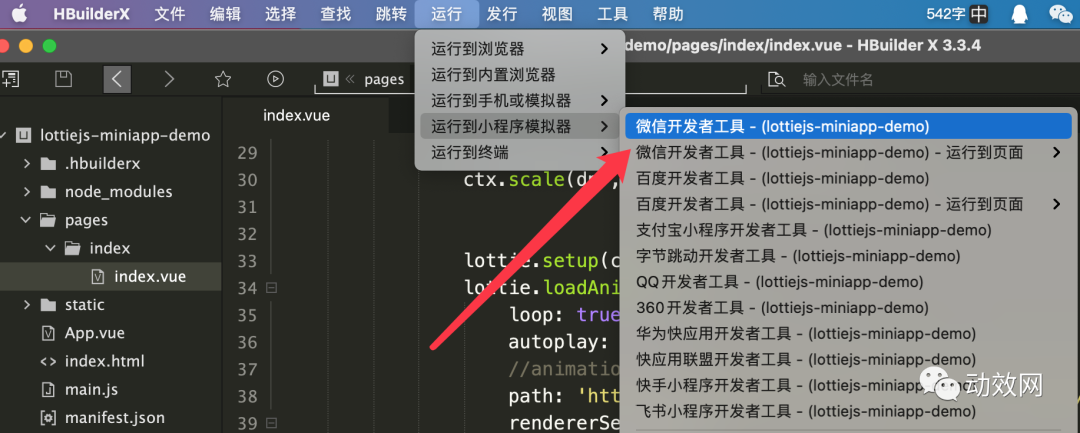The height and width of the screenshot is (433, 1080).
Task: Go forward with the right arrow button
Action: [x=169, y=79]
